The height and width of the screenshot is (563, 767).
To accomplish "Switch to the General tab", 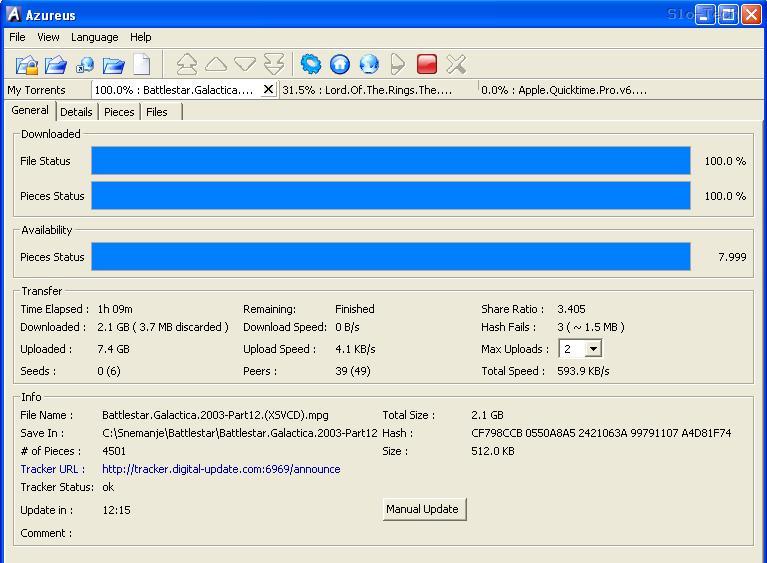I will click(x=30, y=110).
